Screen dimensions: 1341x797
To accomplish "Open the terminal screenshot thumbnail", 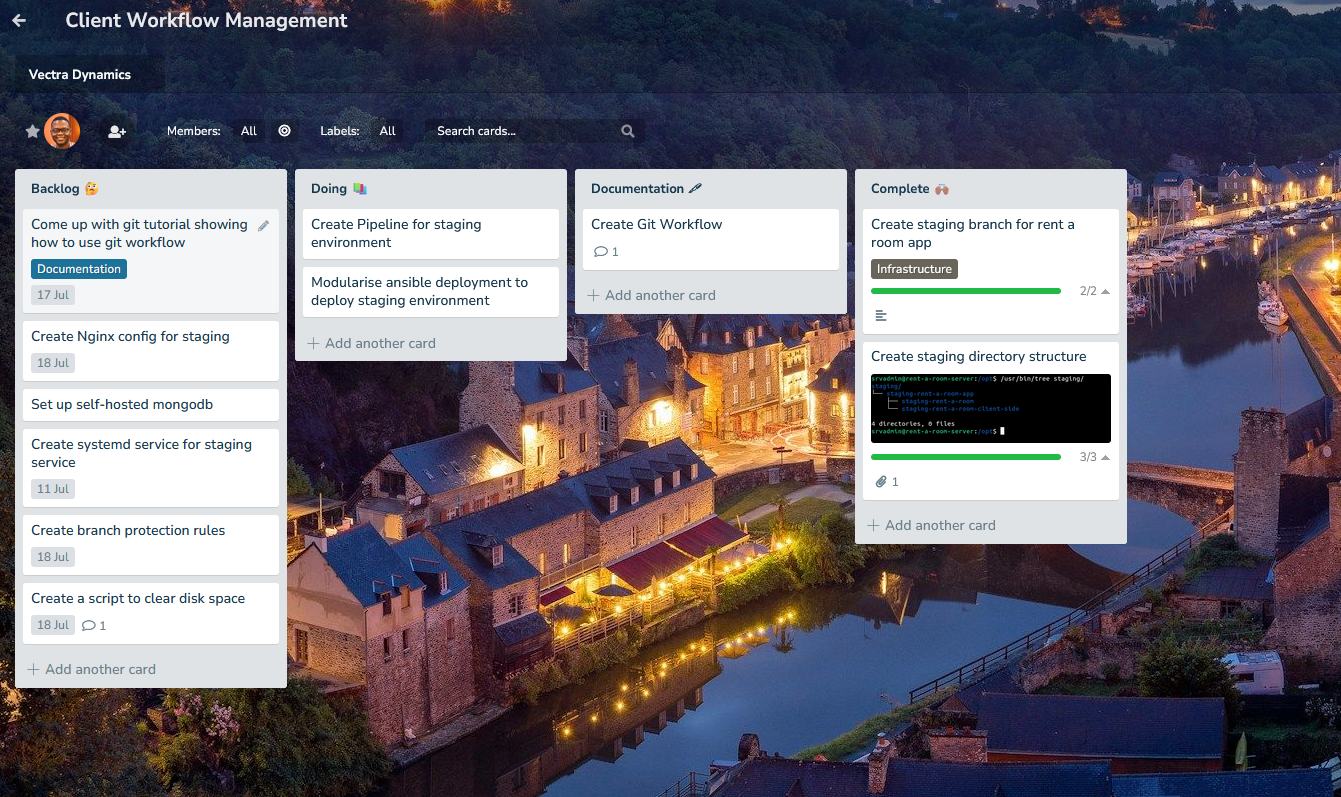I will [991, 408].
